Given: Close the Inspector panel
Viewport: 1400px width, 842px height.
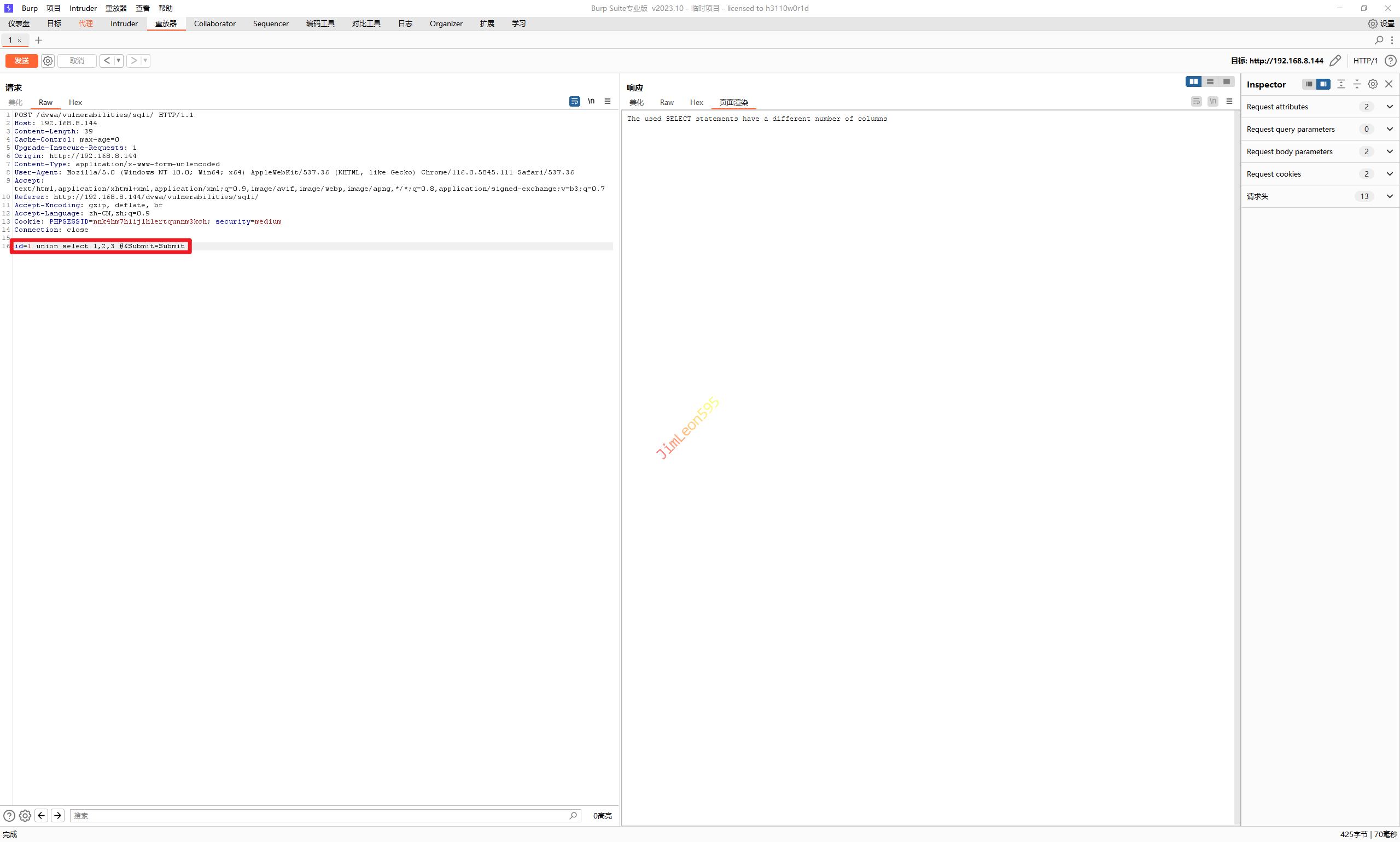Looking at the screenshot, I should coord(1389,84).
